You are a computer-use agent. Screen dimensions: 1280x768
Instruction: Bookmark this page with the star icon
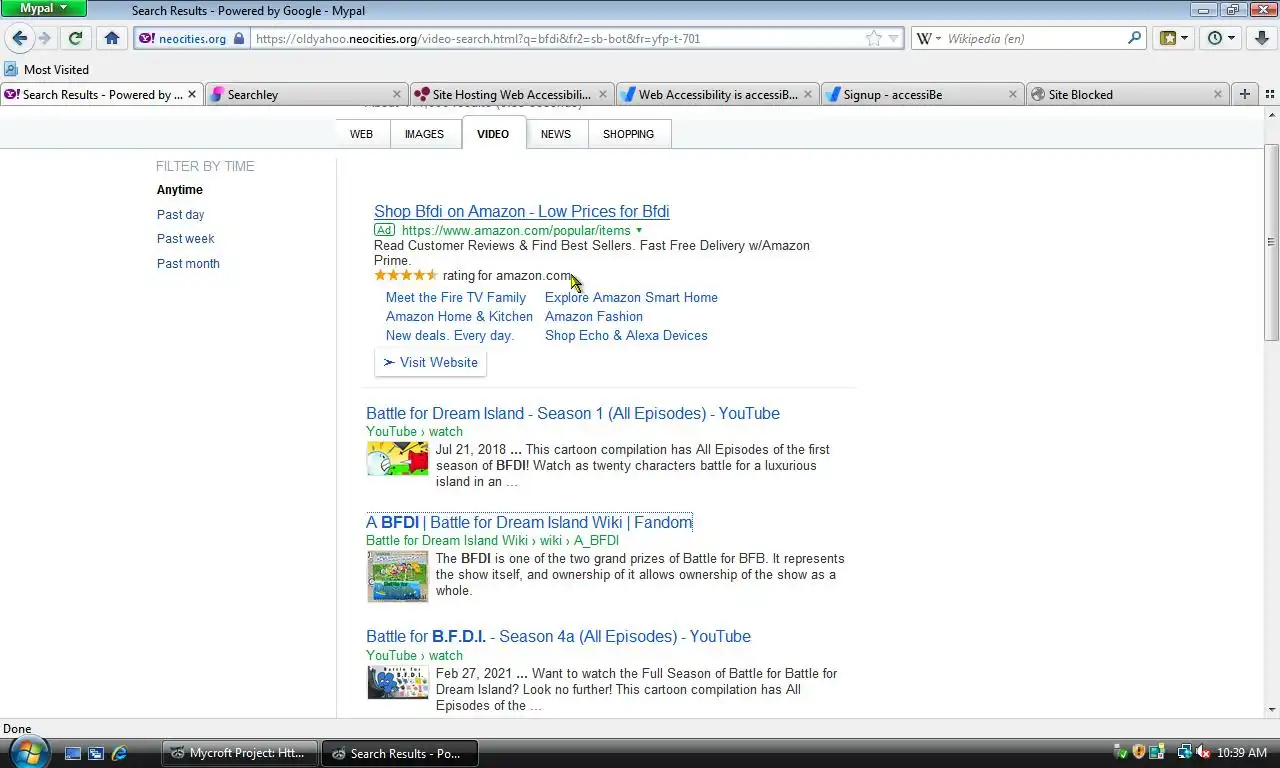pyautogui.click(x=874, y=38)
